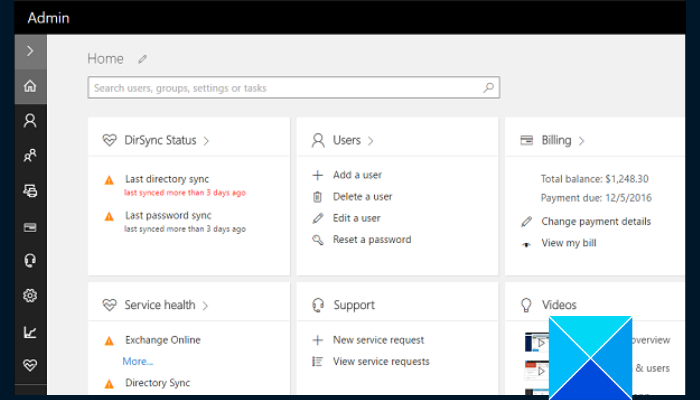Click the More... link under Exchange Online
This screenshot has height=400, width=700.
(138, 361)
